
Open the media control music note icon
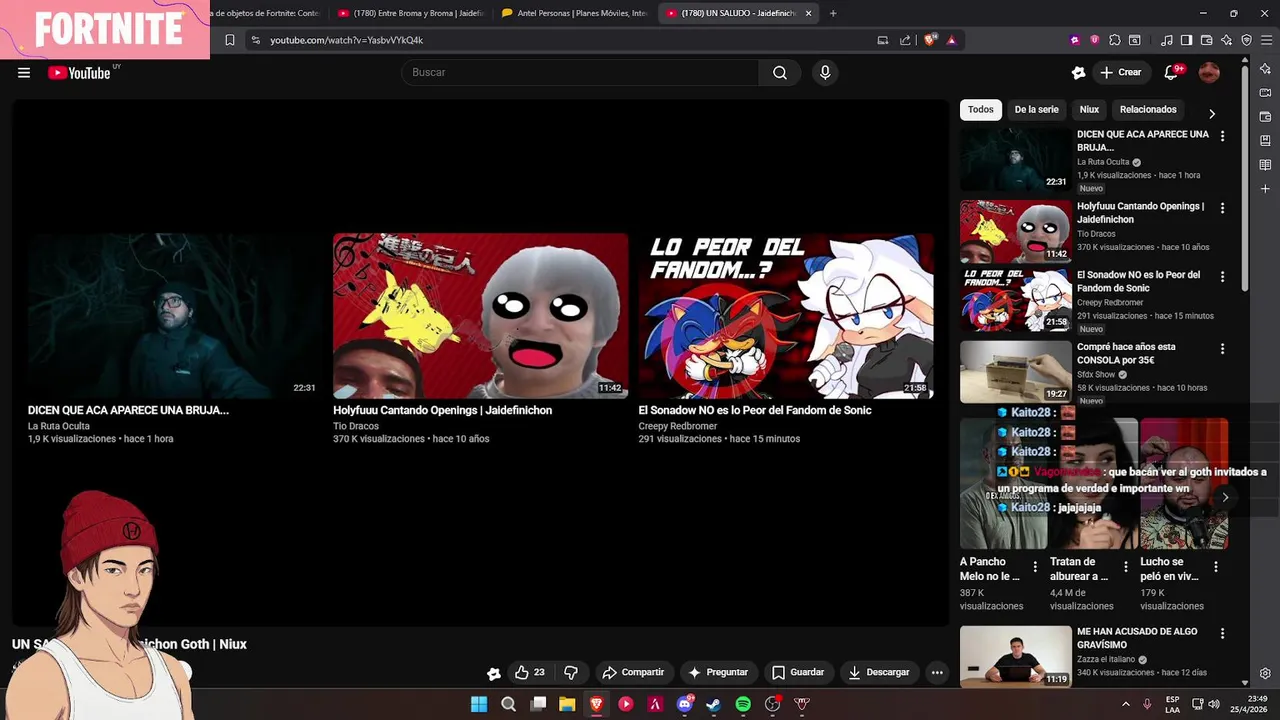click(x=1166, y=40)
